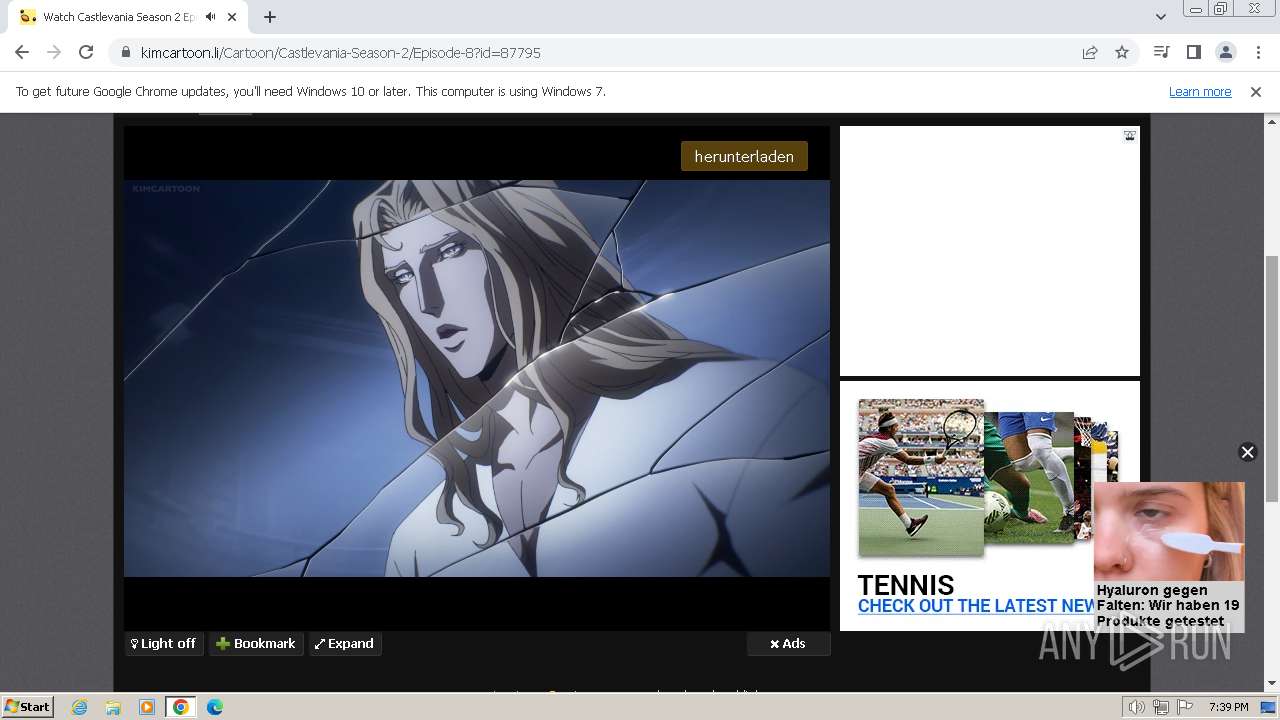Screen dimensions: 1280x720
Task: Click the 7:39 PM taskbar clock
Action: point(1228,707)
